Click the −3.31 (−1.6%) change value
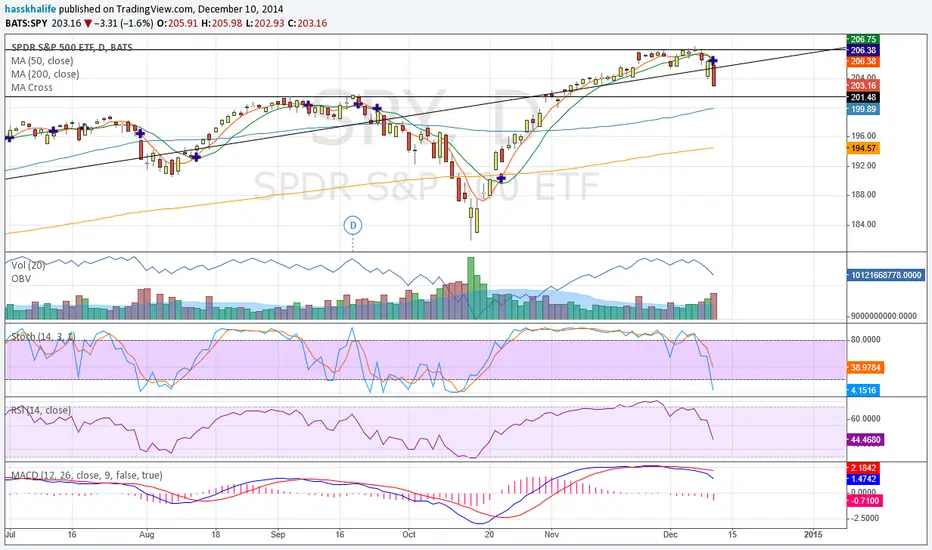Screen dimensions: 932x550 (x=124, y=24)
